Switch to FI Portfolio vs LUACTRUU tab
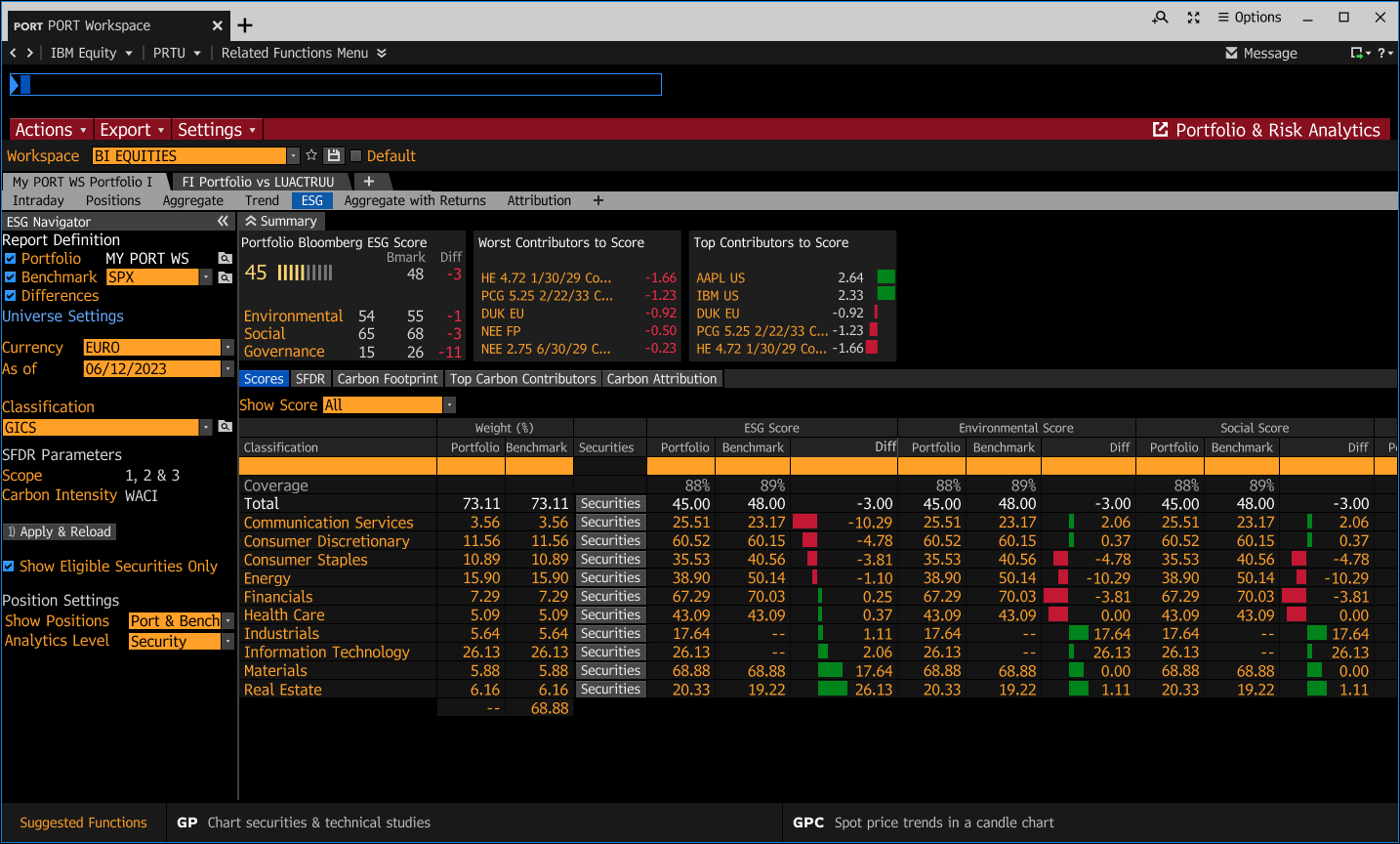Image resolution: width=1400 pixels, height=844 pixels. tap(258, 182)
